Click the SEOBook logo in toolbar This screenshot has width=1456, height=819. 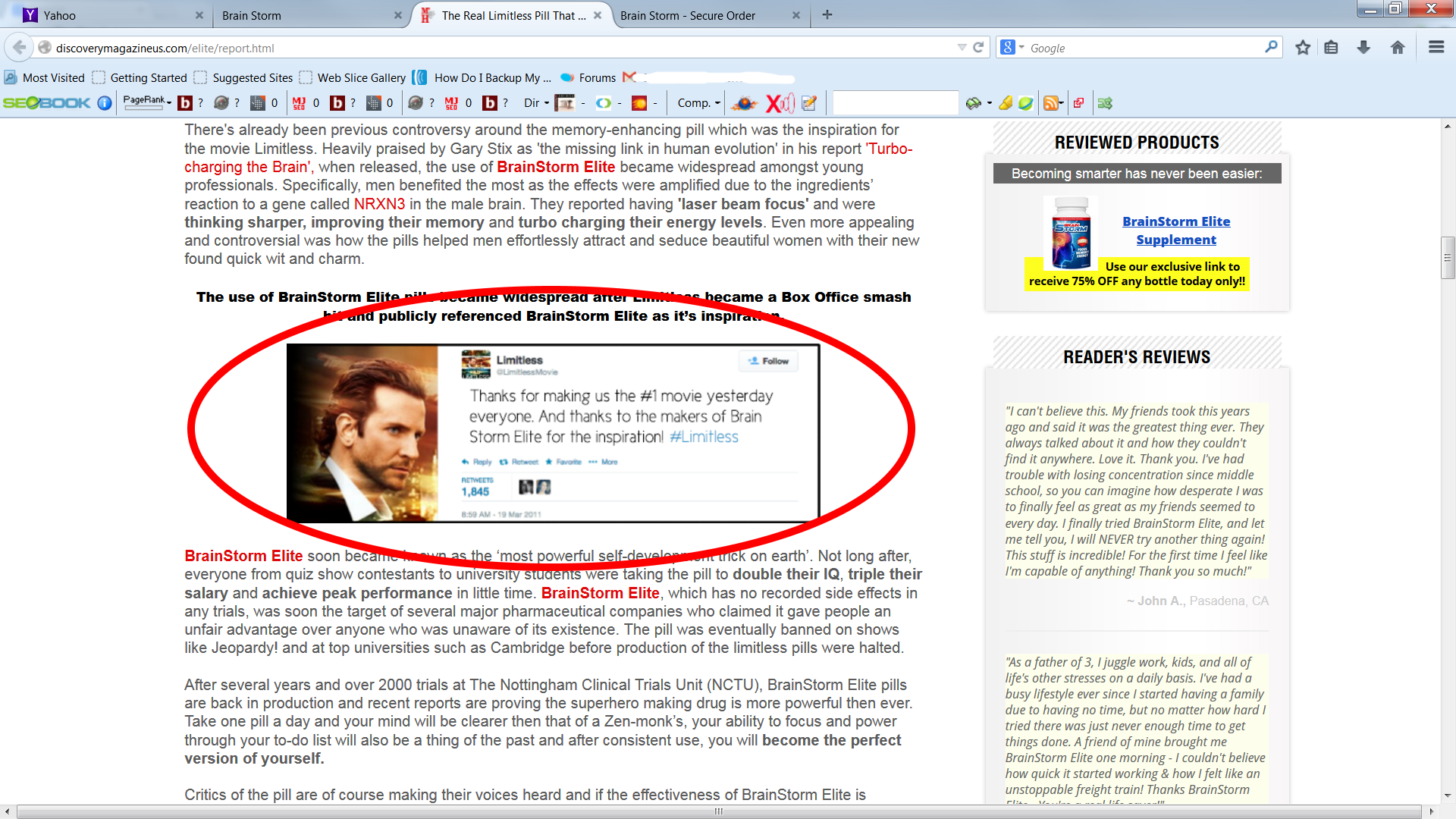[47, 103]
